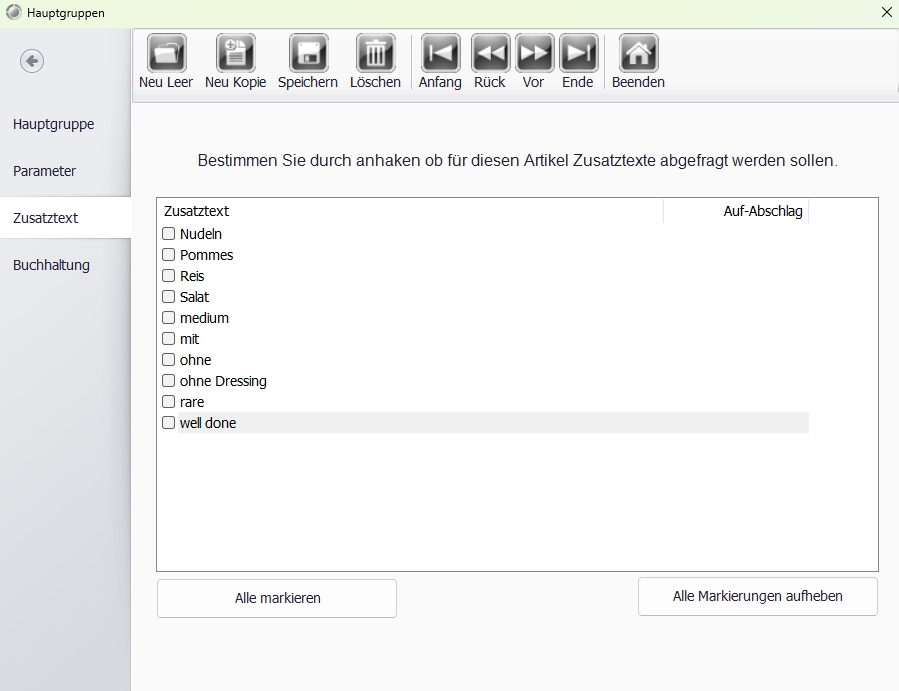
Task: Open the Hauptgruppe section
Action: [x=65, y=124]
